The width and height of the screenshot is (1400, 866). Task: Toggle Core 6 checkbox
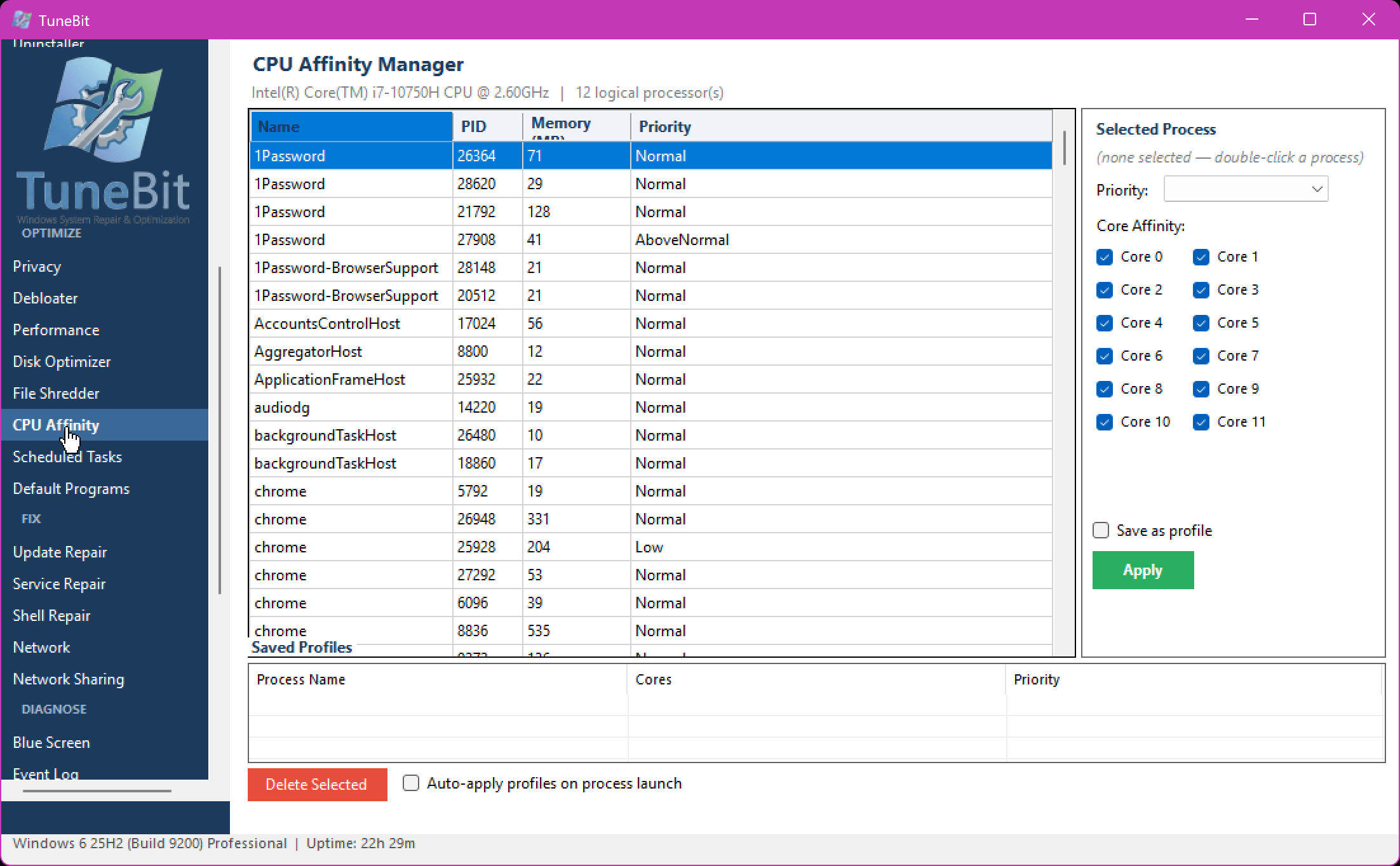[1105, 356]
